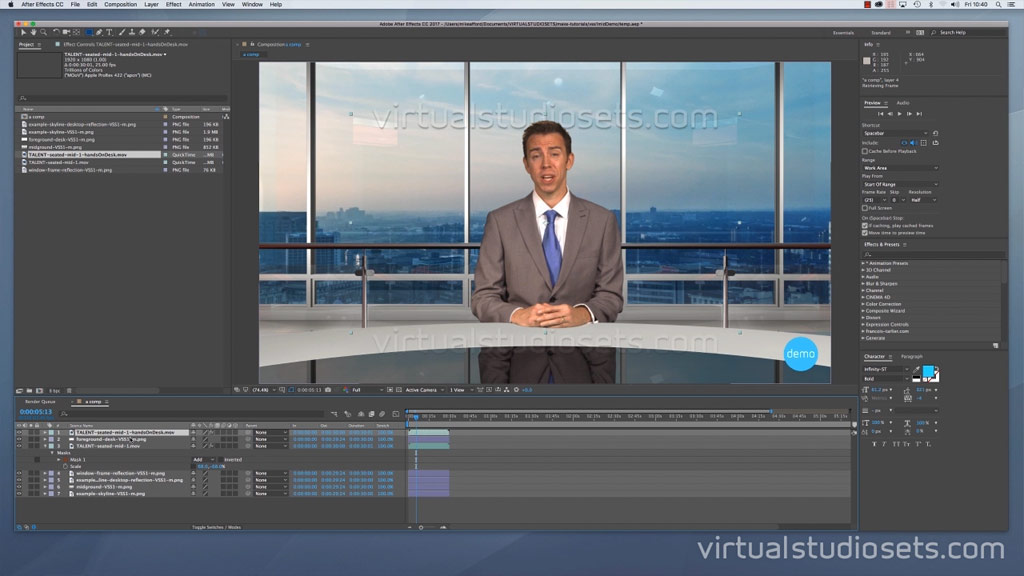Create a new folder in Project panel
The image size is (1024, 576).
pyautogui.click(x=29, y=391)
